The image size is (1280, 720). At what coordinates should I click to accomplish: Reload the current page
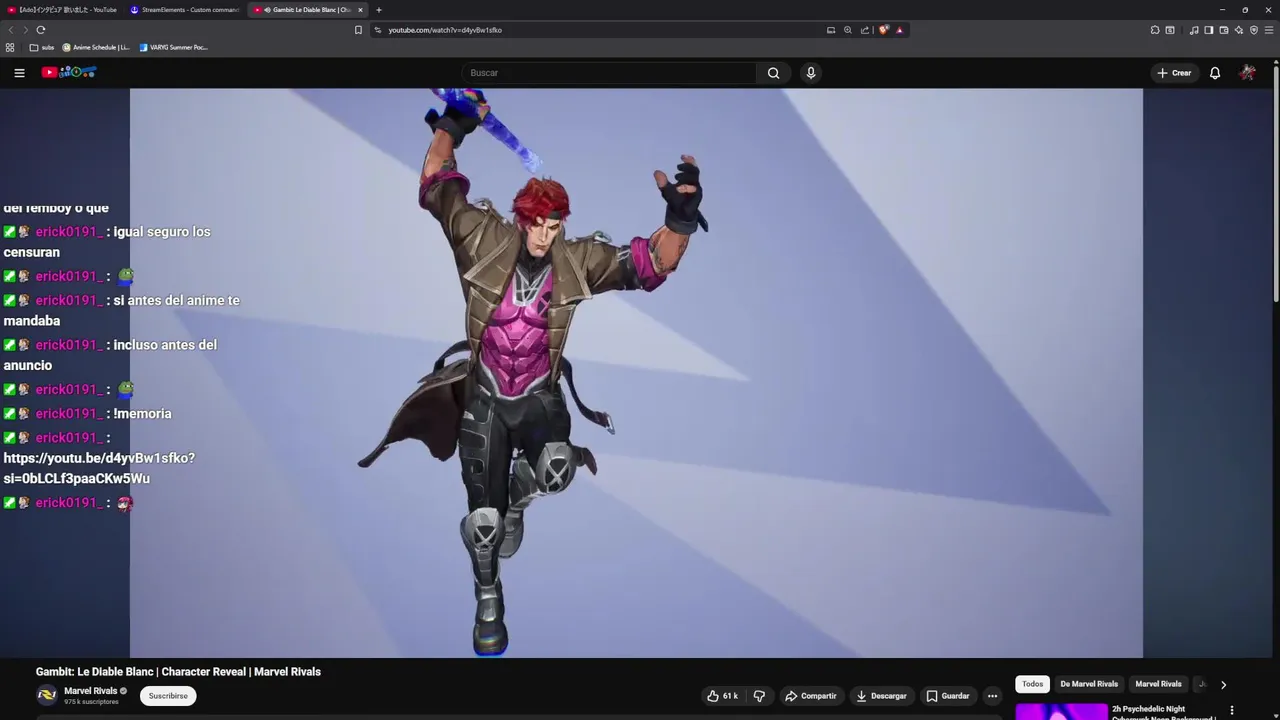[41, 30]
